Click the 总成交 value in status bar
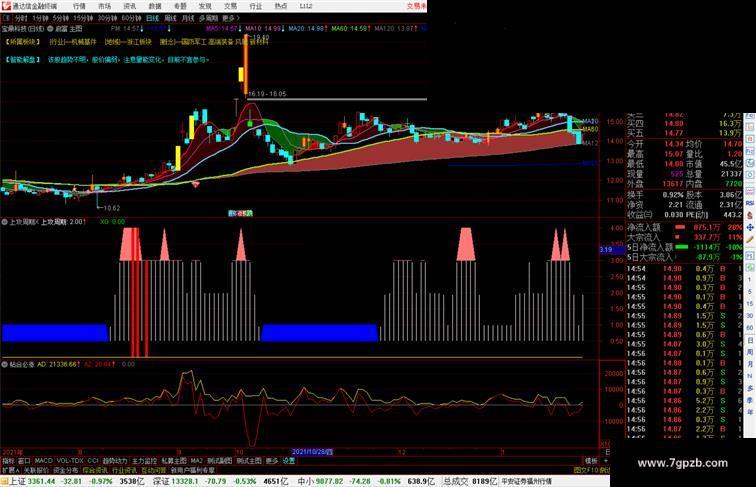The width and height of the screenshot is (756, 487). (x=485, y=481)
